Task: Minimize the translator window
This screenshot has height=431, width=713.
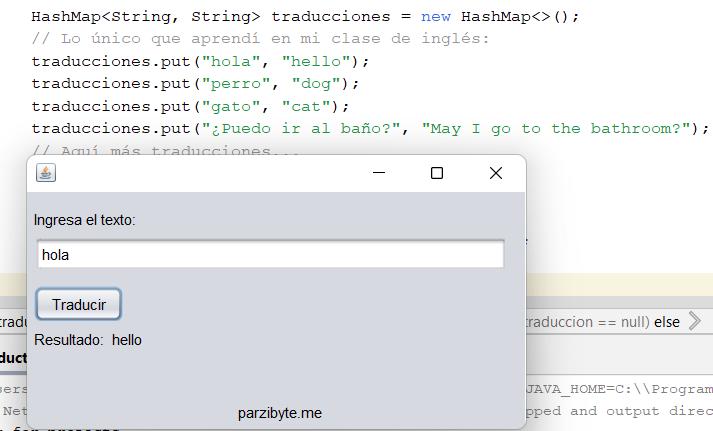Action: click(x=379, y=173)
